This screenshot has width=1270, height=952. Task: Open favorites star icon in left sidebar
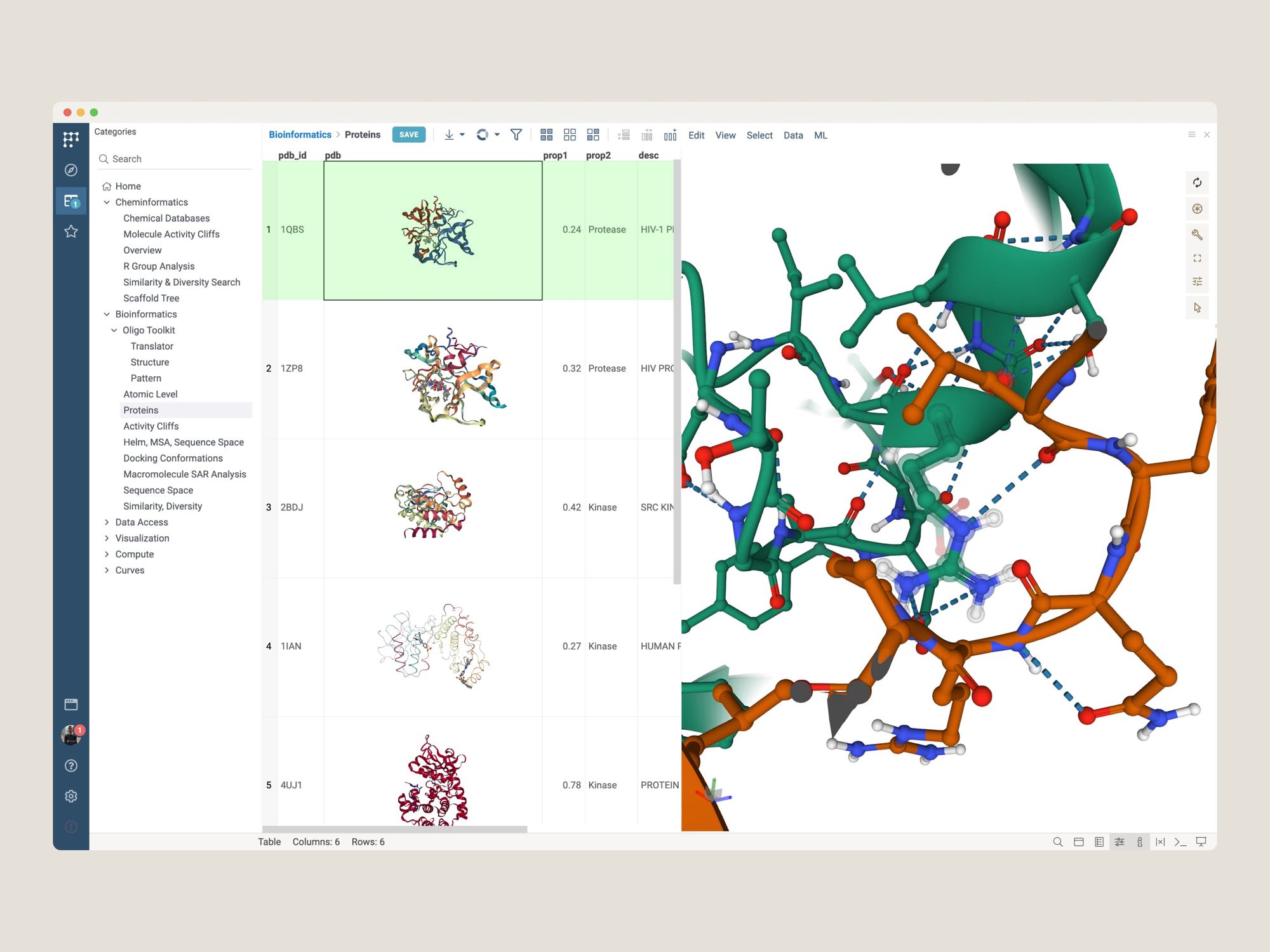(x=71, y=232)
